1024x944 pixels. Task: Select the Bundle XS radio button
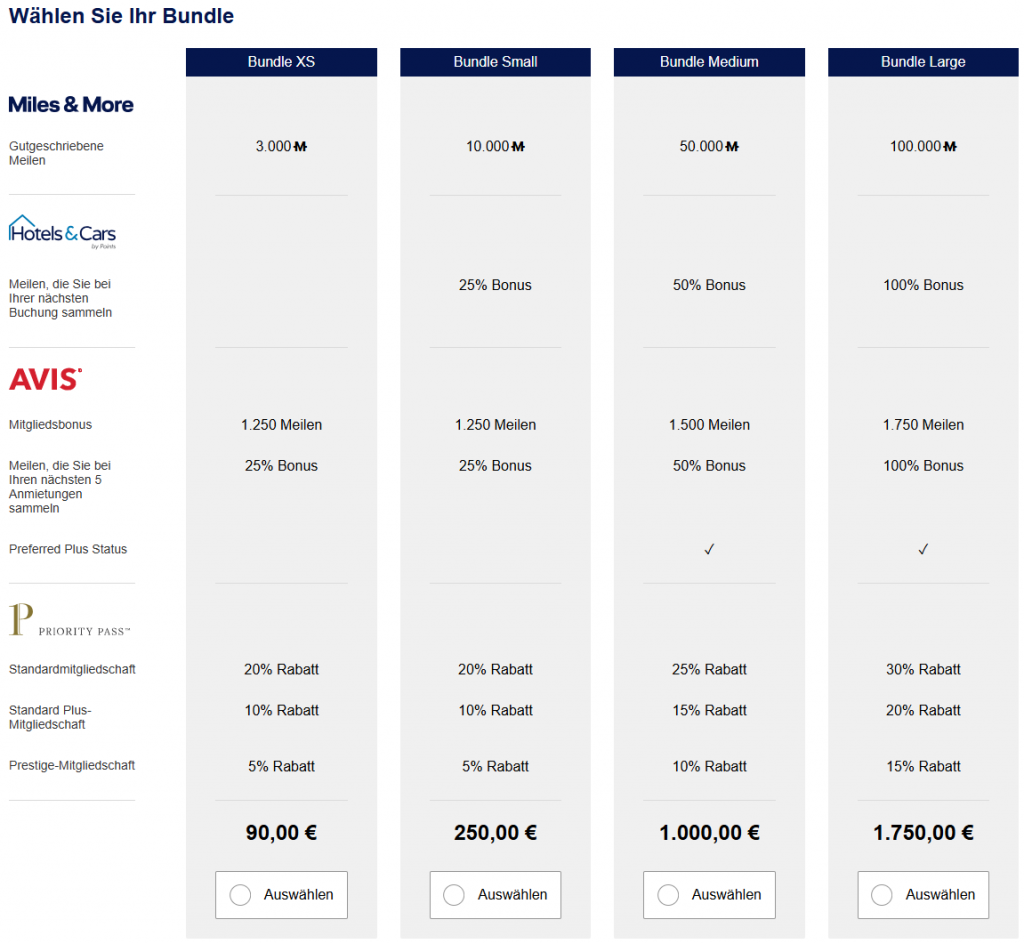tap(240, 895)
